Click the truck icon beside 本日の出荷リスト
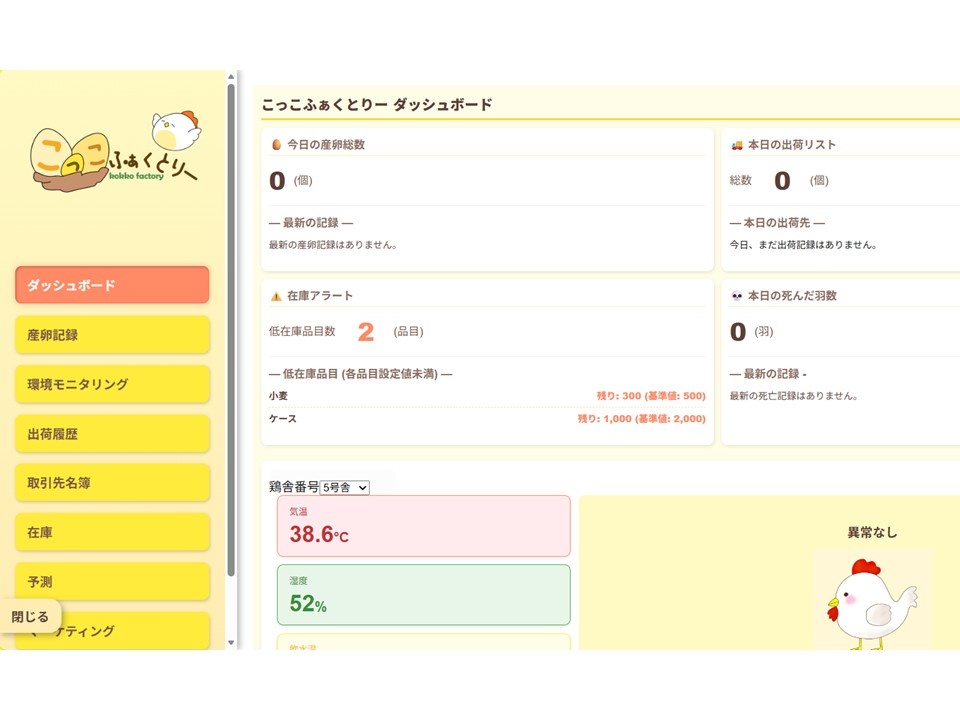960x720 pixels. click(x=737, y=145)
